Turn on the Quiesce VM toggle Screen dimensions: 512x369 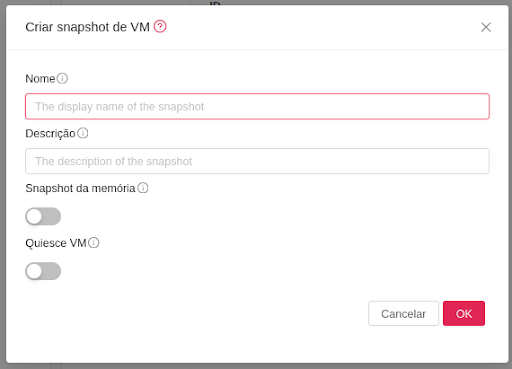[43, 271]
